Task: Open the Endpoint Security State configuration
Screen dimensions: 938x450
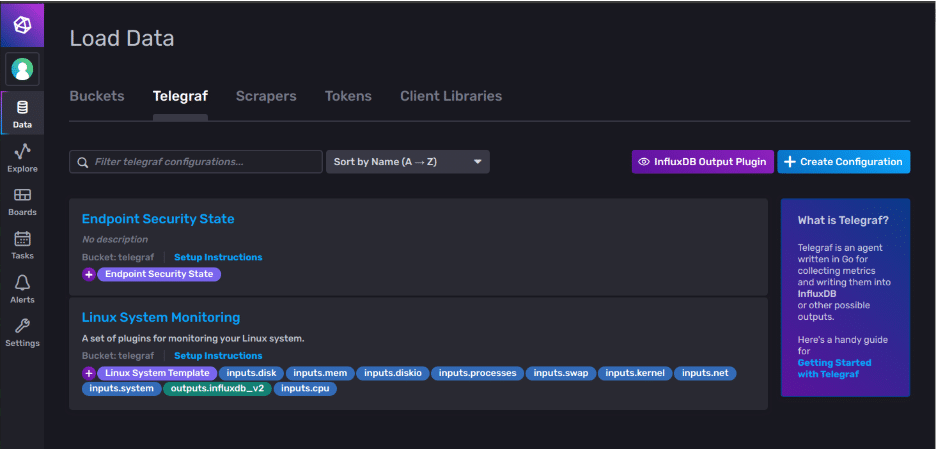Action: (x=158, y=219)
